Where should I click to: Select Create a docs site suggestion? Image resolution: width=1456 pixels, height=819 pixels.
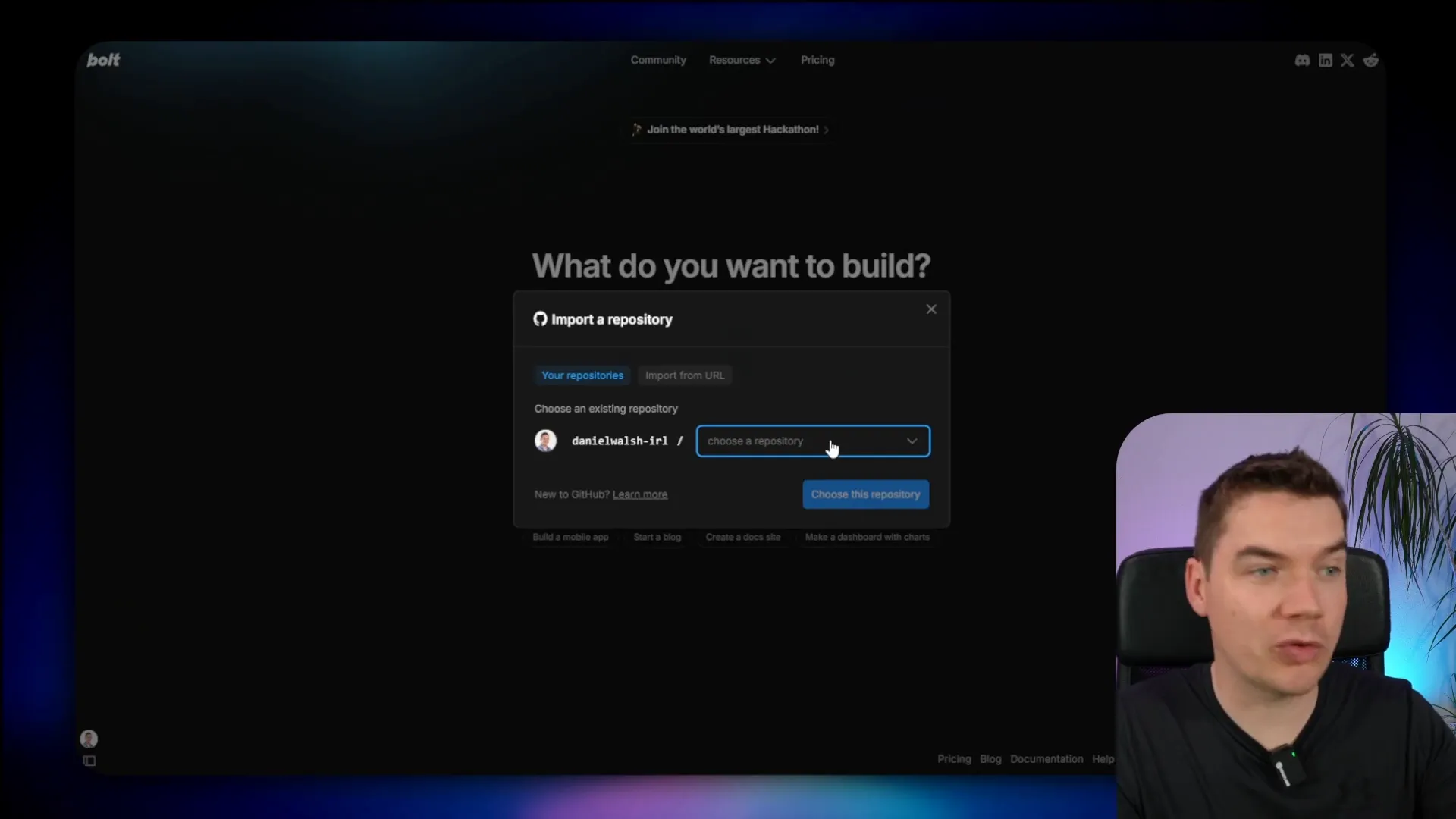click(x=743, y=538)
